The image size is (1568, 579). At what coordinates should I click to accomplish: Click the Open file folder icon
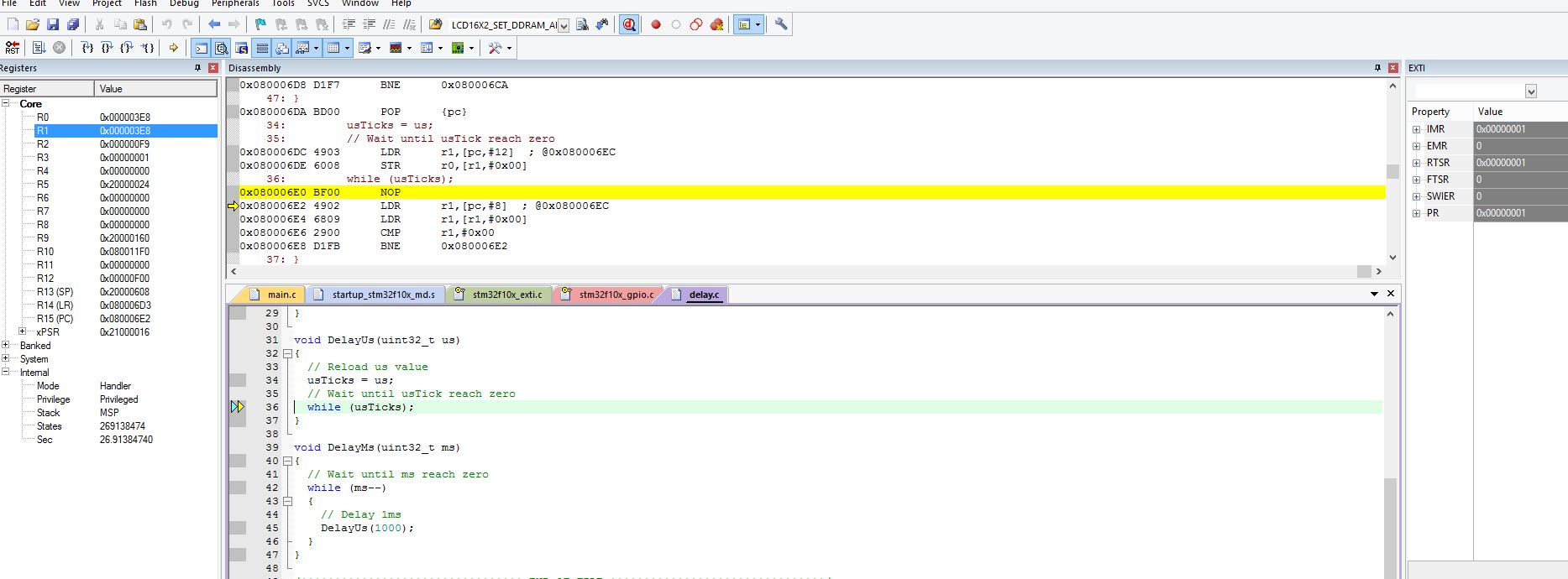[33, 24]
